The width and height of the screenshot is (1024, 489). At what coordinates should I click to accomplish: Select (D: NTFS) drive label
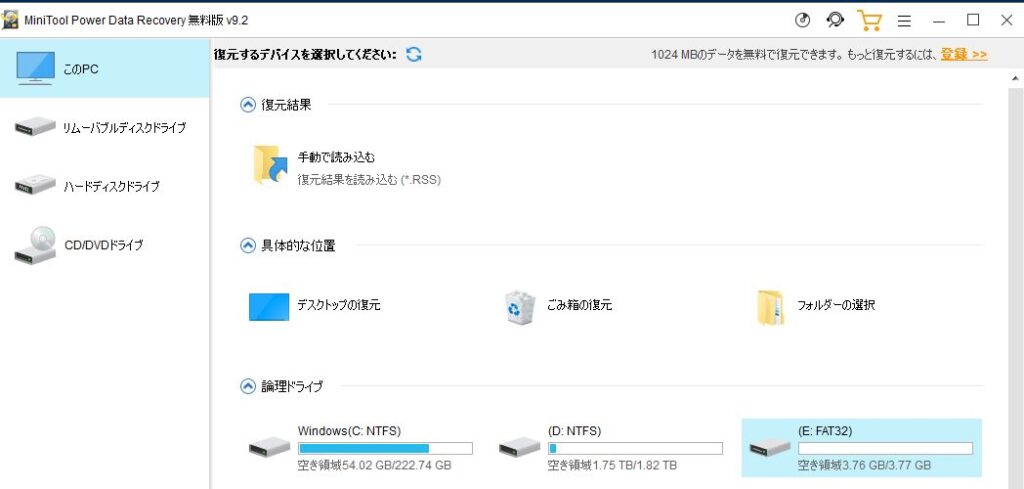pos(575,431)
